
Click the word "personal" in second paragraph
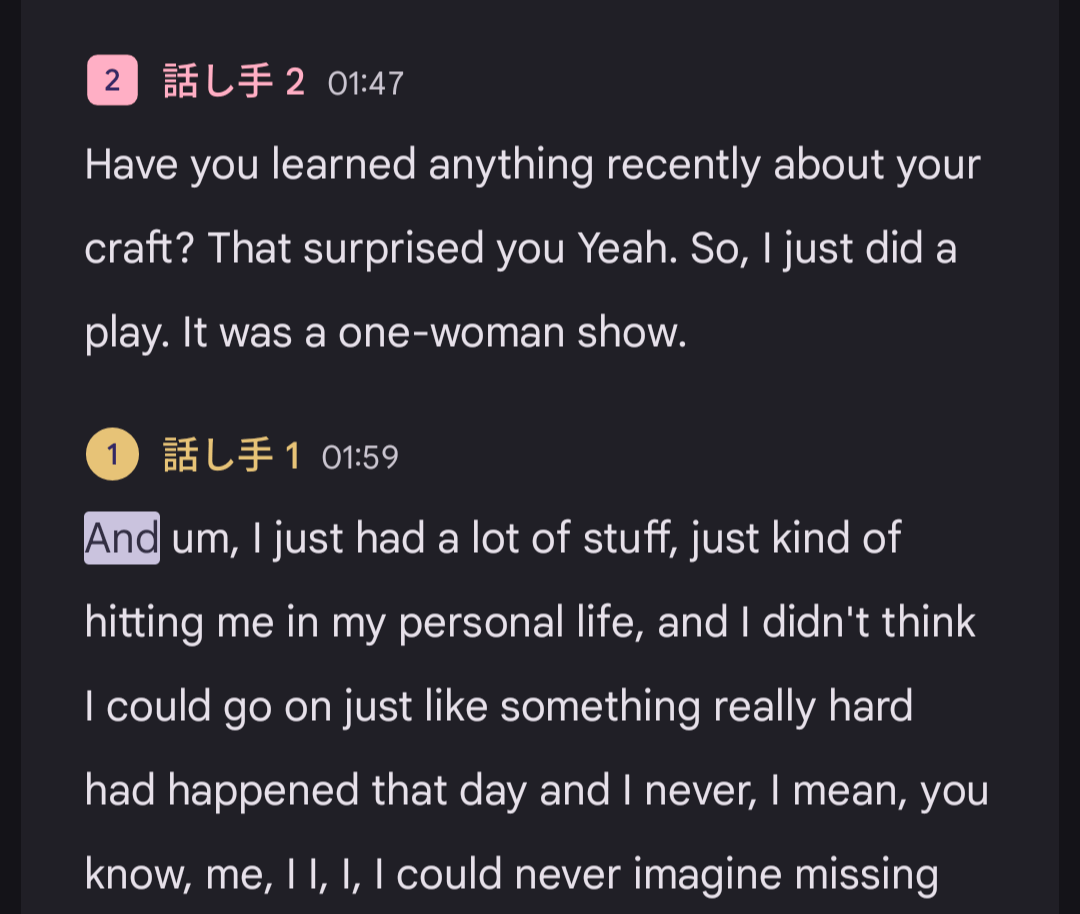[x=481, y=624]
